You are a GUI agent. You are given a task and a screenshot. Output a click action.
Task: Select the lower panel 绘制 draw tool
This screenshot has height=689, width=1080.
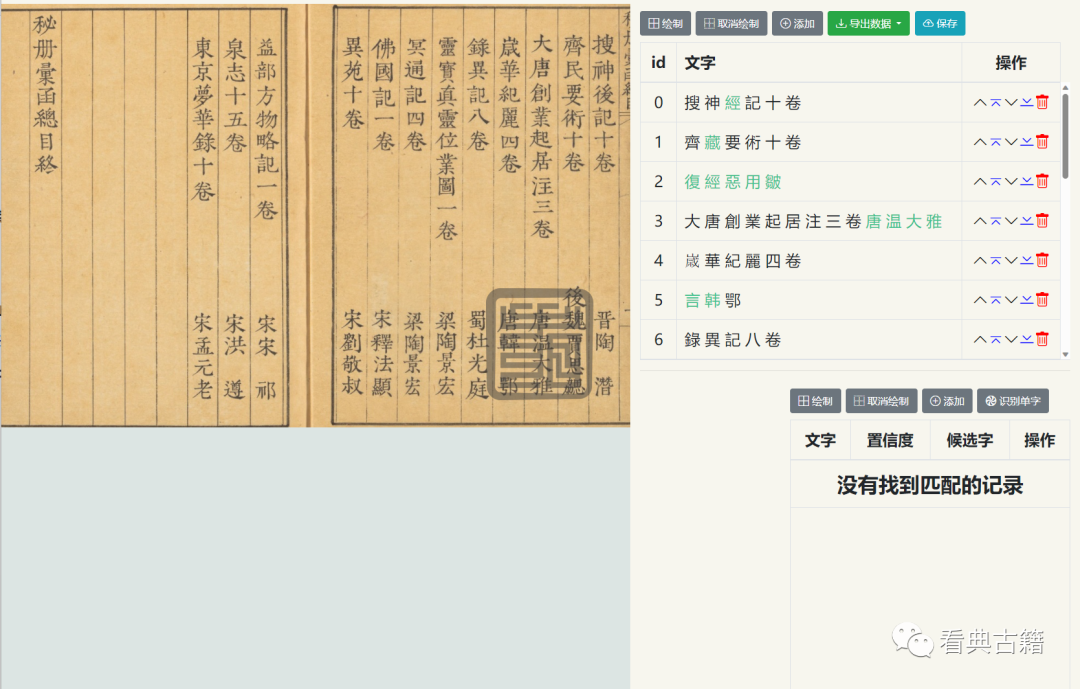click(815, 401)
